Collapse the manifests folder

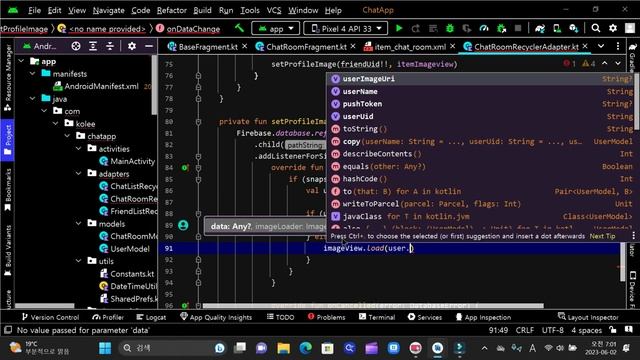click(33, 74)
